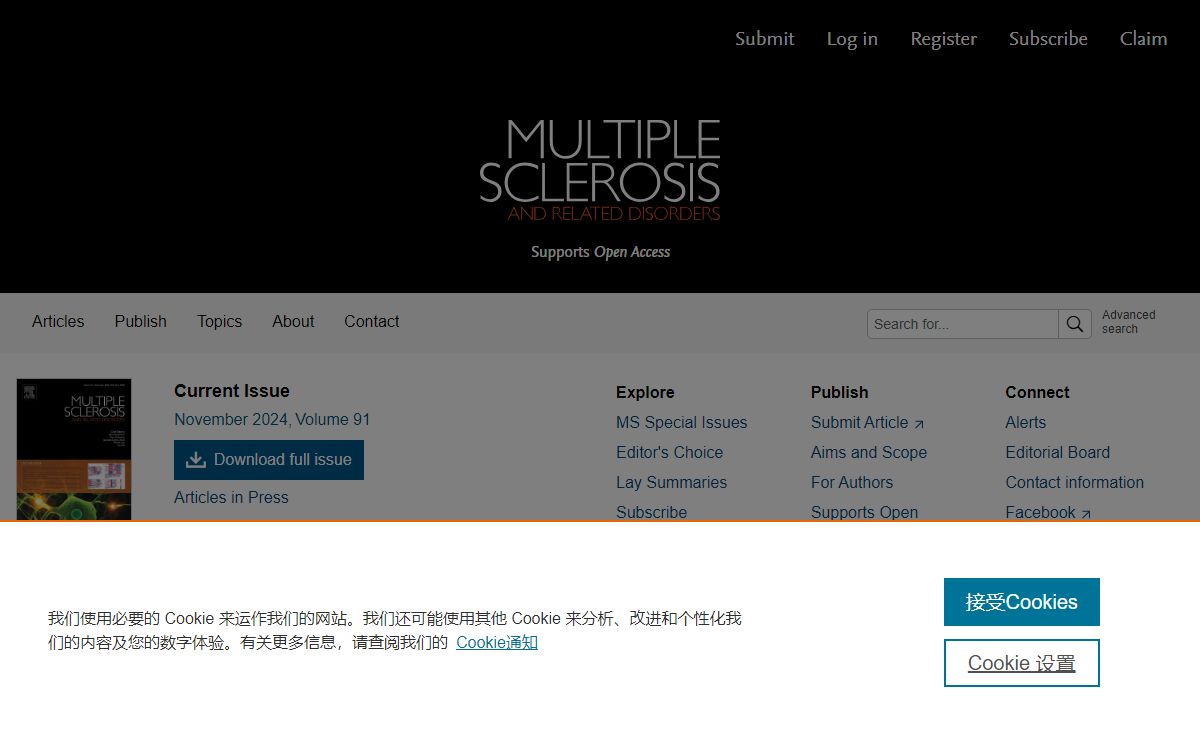Open Editorial Board link
1200x740 pixels.
1058,453
